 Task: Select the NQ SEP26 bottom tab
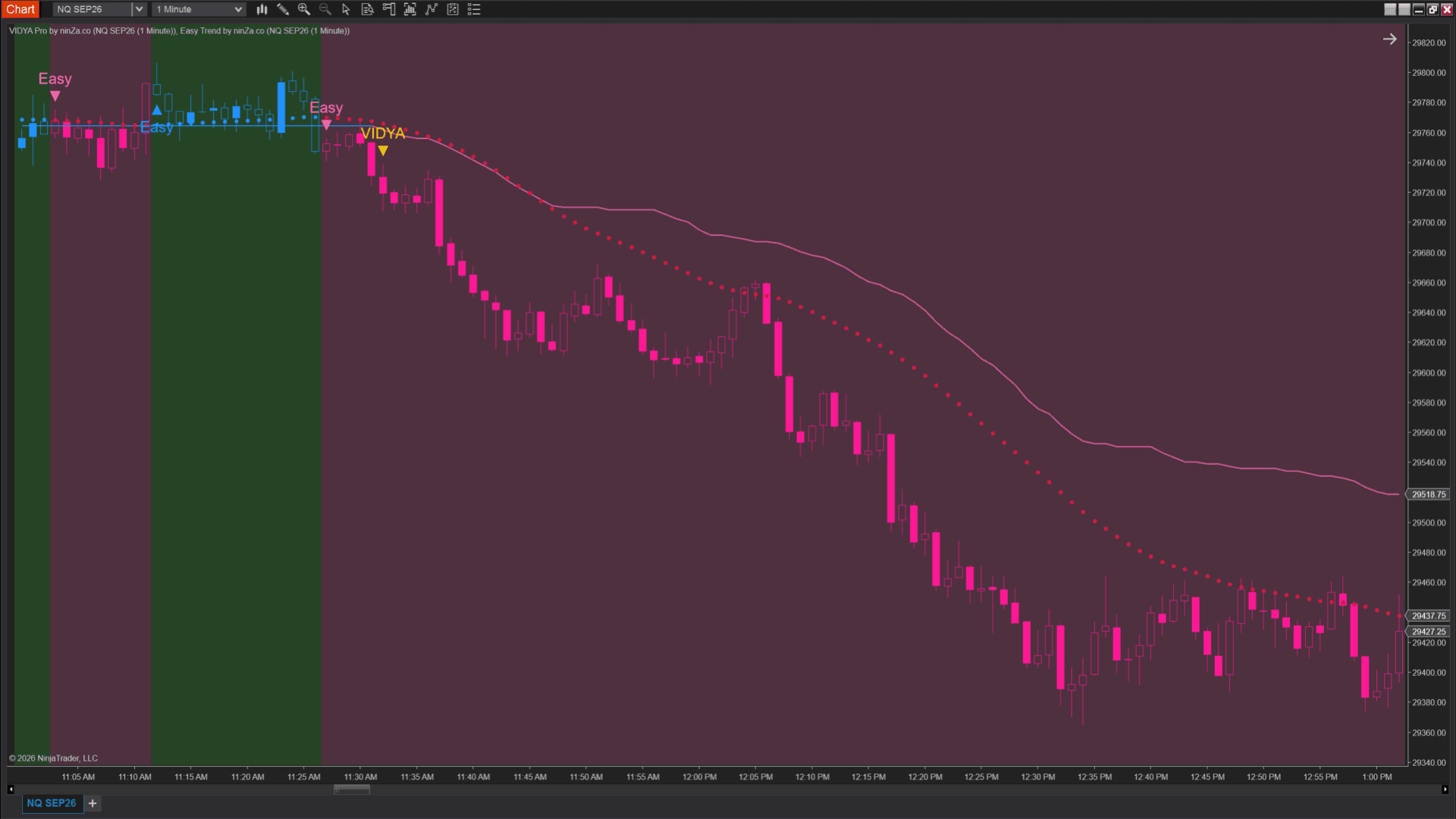coord(52,803)
